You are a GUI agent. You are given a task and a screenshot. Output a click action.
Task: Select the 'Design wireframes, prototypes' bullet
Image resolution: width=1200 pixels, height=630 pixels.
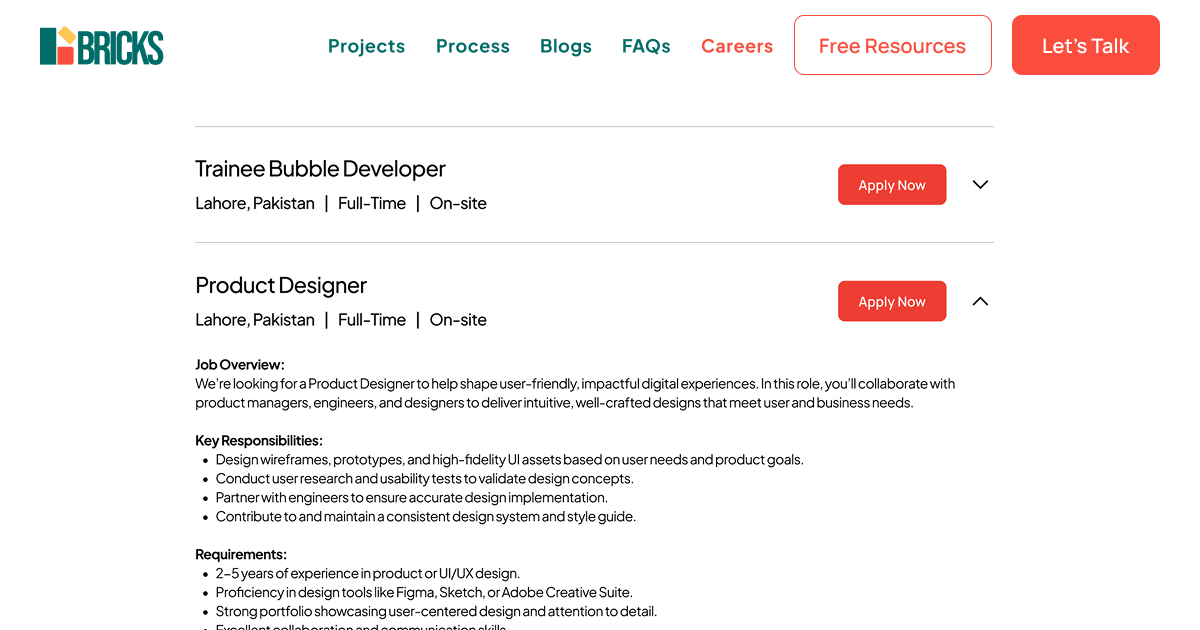509,460
